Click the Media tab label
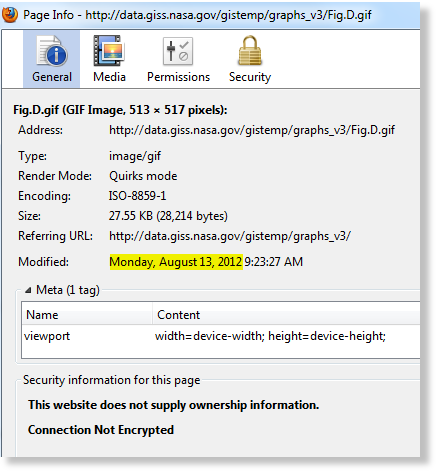 (109, 77)
